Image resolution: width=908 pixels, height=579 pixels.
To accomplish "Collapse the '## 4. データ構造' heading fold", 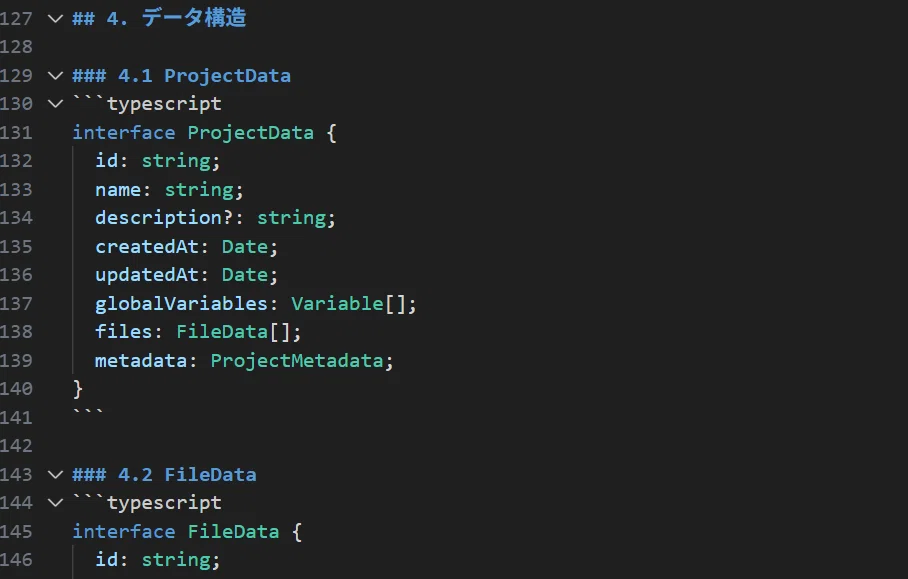I will click(55, 19).
